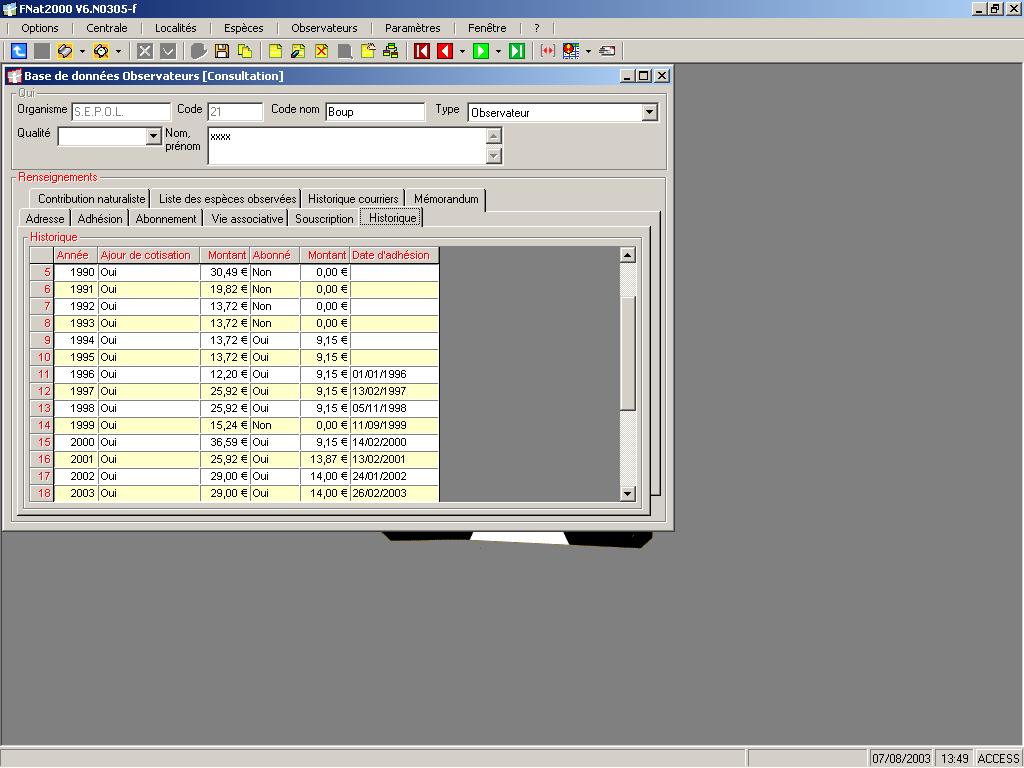Open the dropdown arrow beside the colored grid icon
The width and height of the screenshot is (1024, 768).
pos(588,51)
